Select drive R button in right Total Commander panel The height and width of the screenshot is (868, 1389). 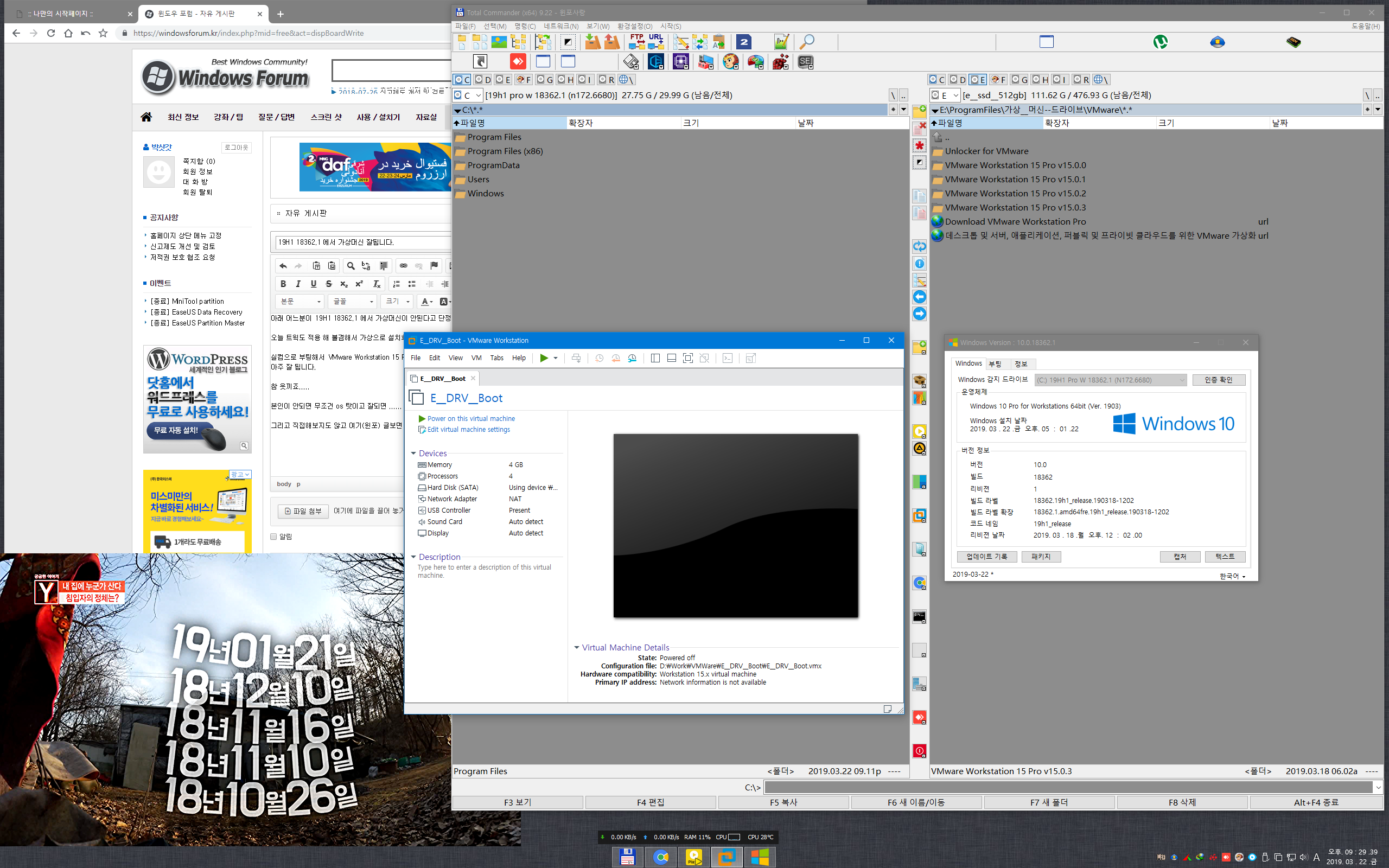1081,79
